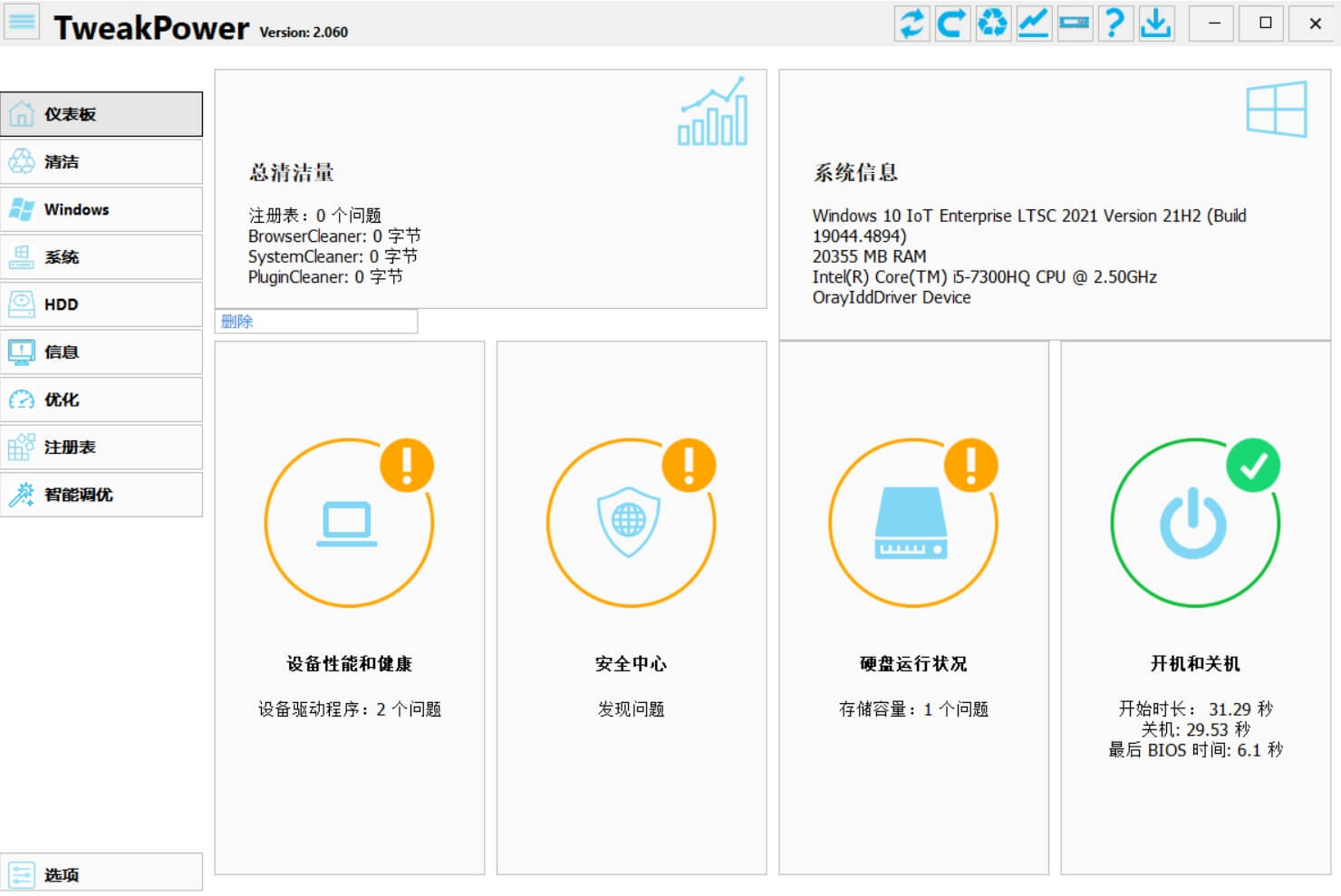This screenshot has width=1341, height=896.
Task: Click 'Version: 2.060' in title bar
Action: coord(304,33)
